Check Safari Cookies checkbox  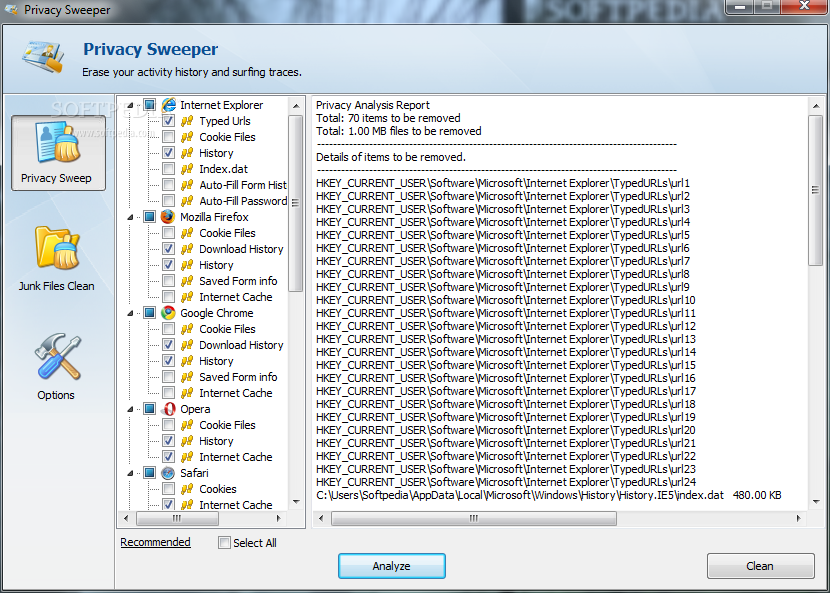click(168, 489)
